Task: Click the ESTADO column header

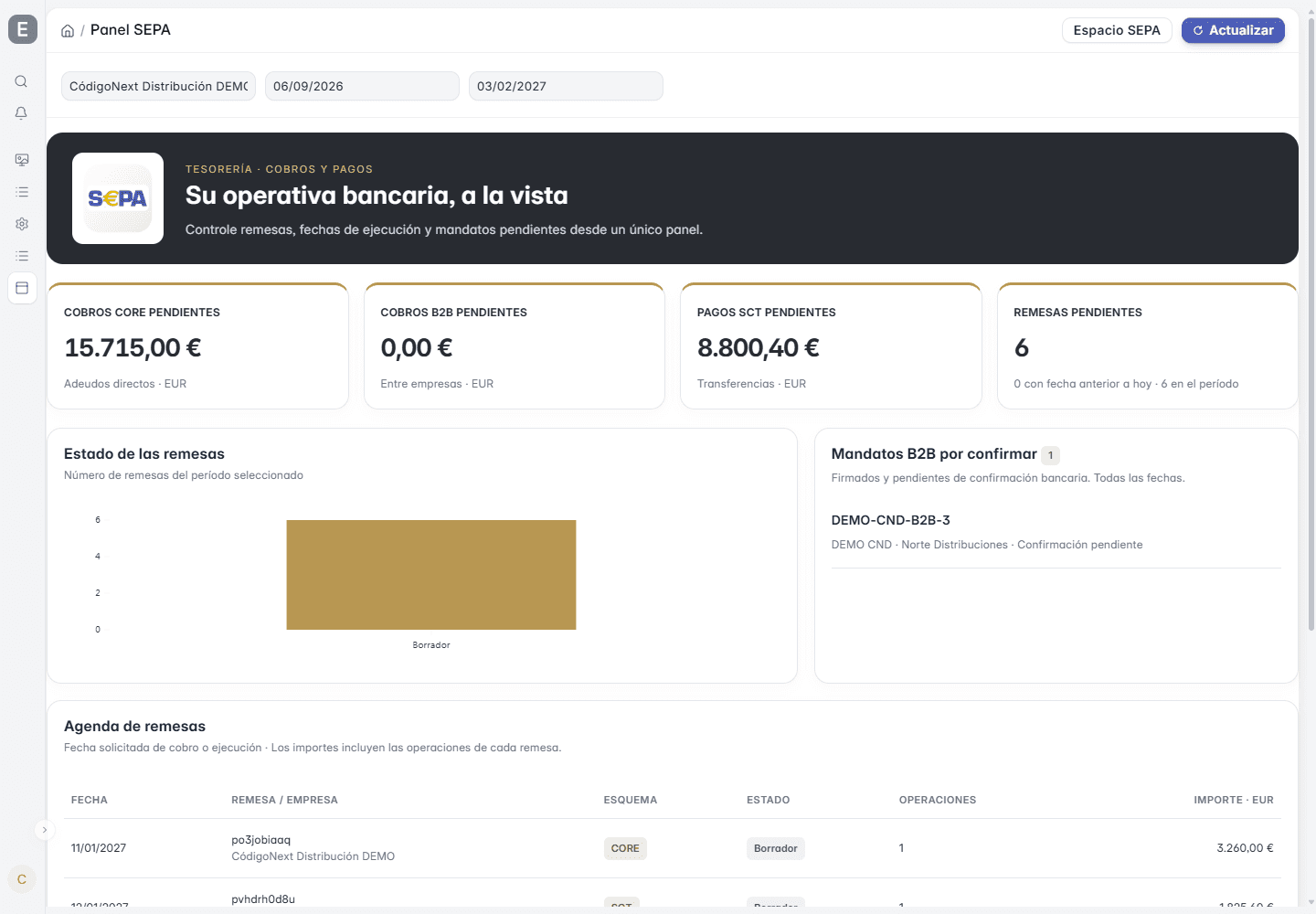Action: 769,800
